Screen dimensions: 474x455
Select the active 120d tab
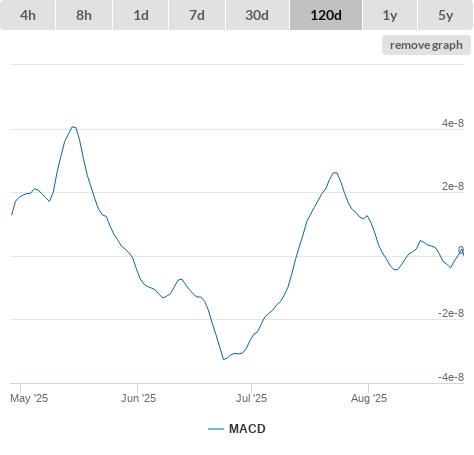[326, 15]
